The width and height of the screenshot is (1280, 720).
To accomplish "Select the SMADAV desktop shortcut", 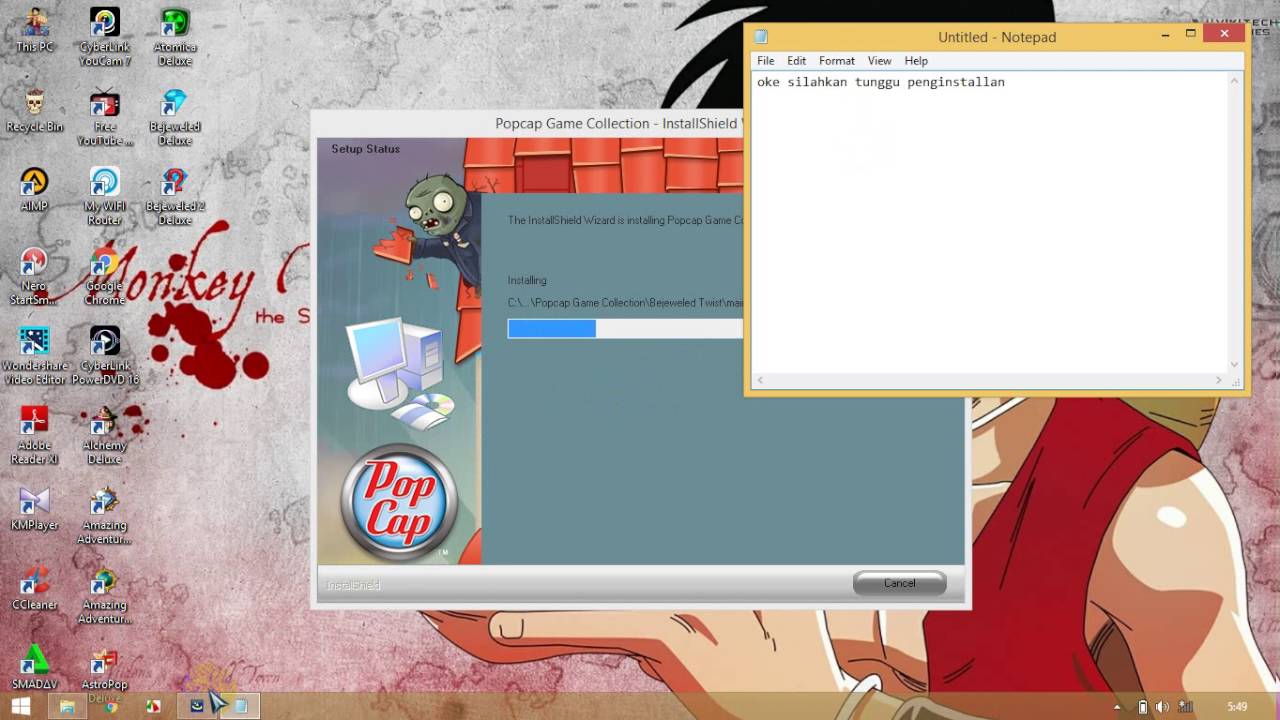I will [x=34, y=668].
